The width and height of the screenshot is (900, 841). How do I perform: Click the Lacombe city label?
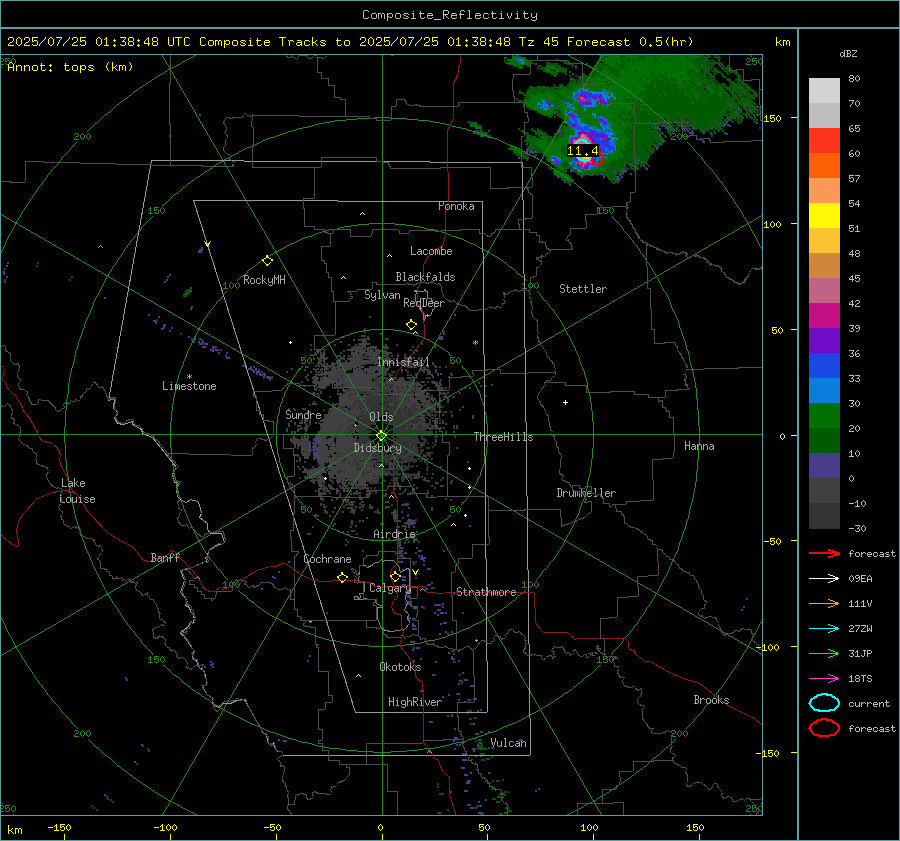coord(431,251)
